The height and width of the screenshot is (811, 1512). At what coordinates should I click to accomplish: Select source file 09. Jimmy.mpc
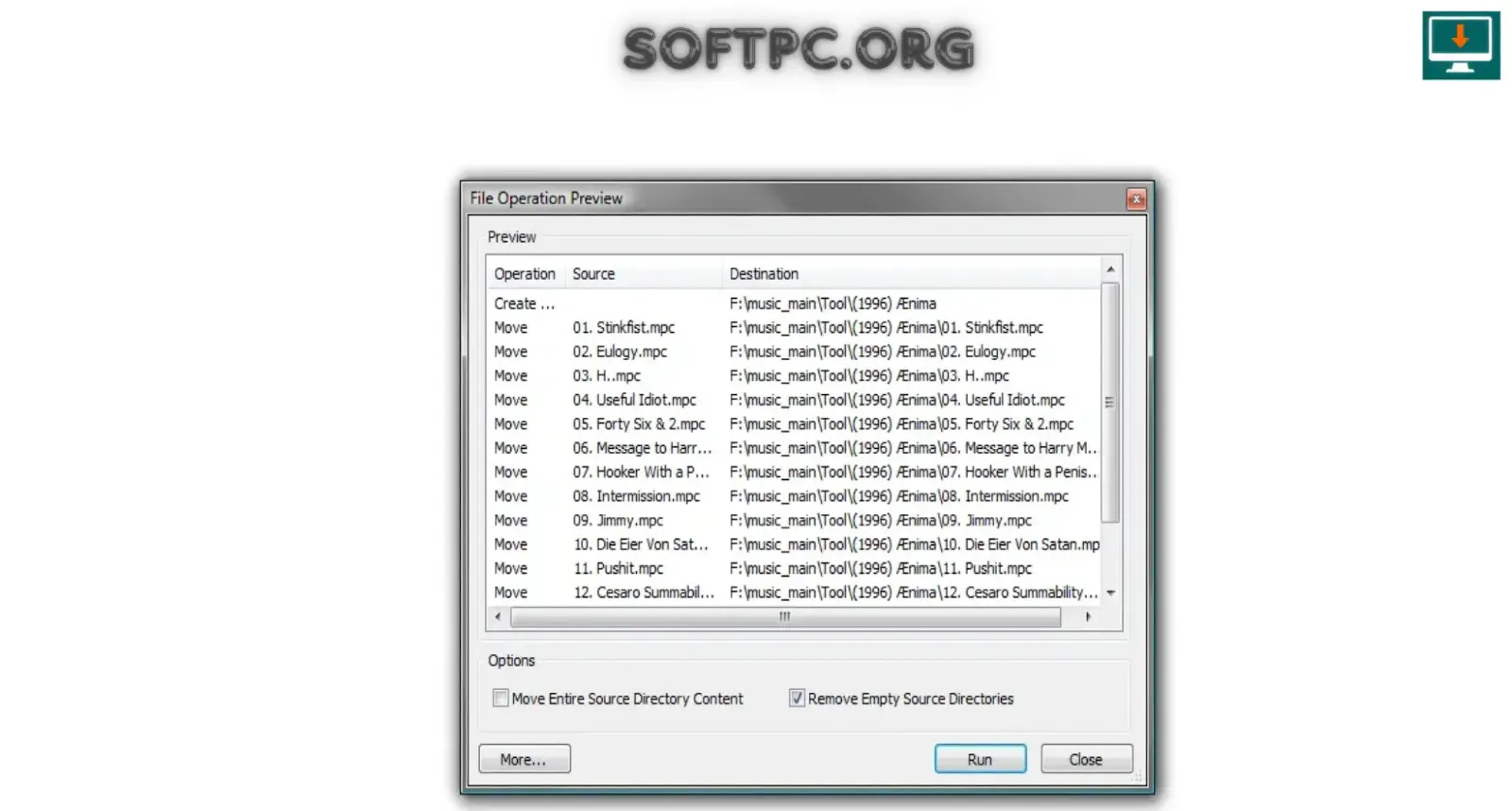click(618, 521)
